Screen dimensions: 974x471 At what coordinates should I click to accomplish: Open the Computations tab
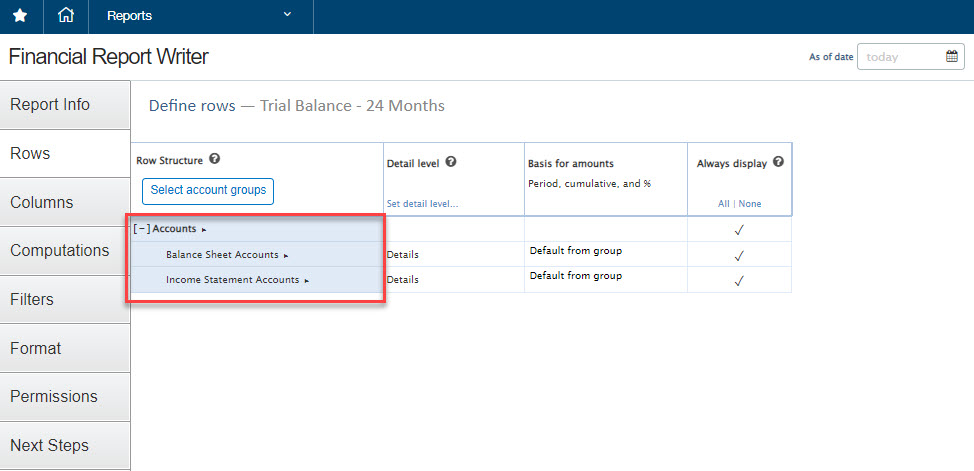coord(60,251)
